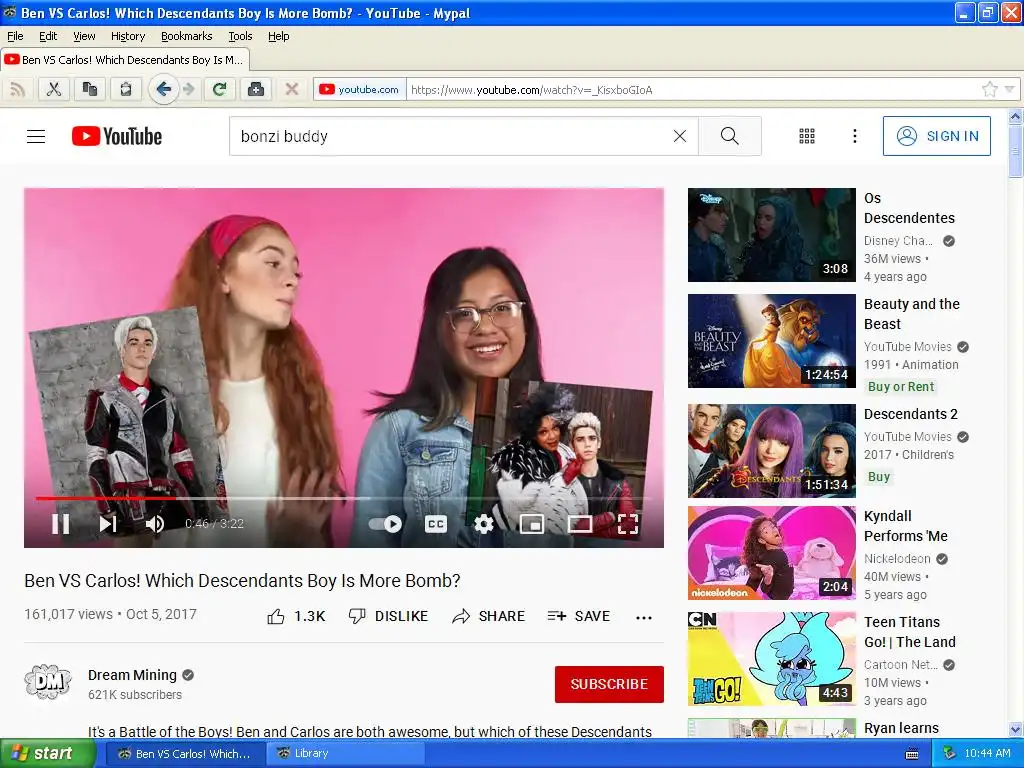Select the Ben VS Carlos browser tab
Image resolution: width=1024 pixels, height=768 pixels.
point(124,60)
